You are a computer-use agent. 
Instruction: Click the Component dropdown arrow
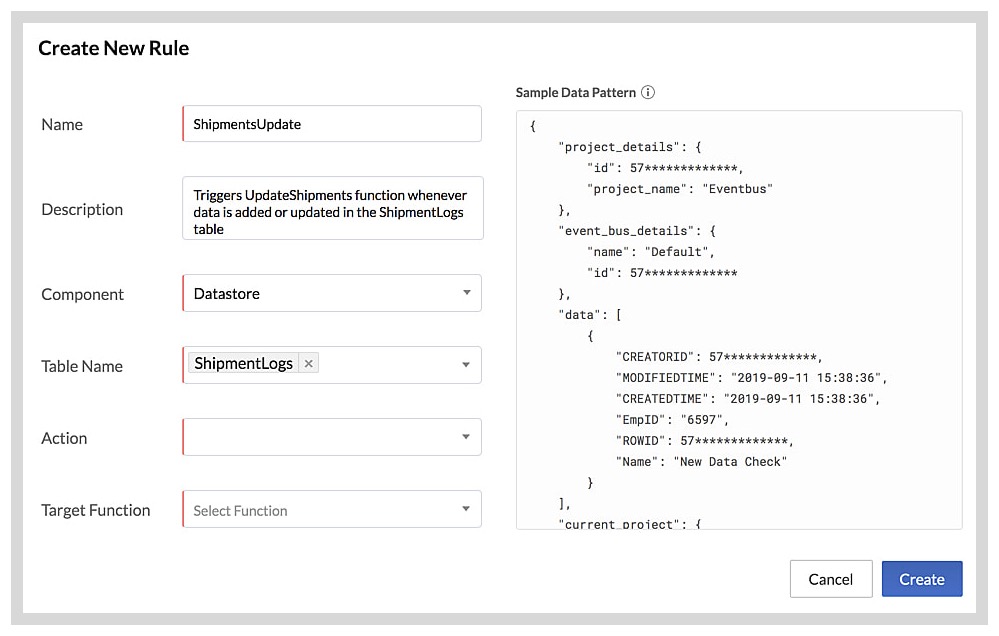point(466,293)
